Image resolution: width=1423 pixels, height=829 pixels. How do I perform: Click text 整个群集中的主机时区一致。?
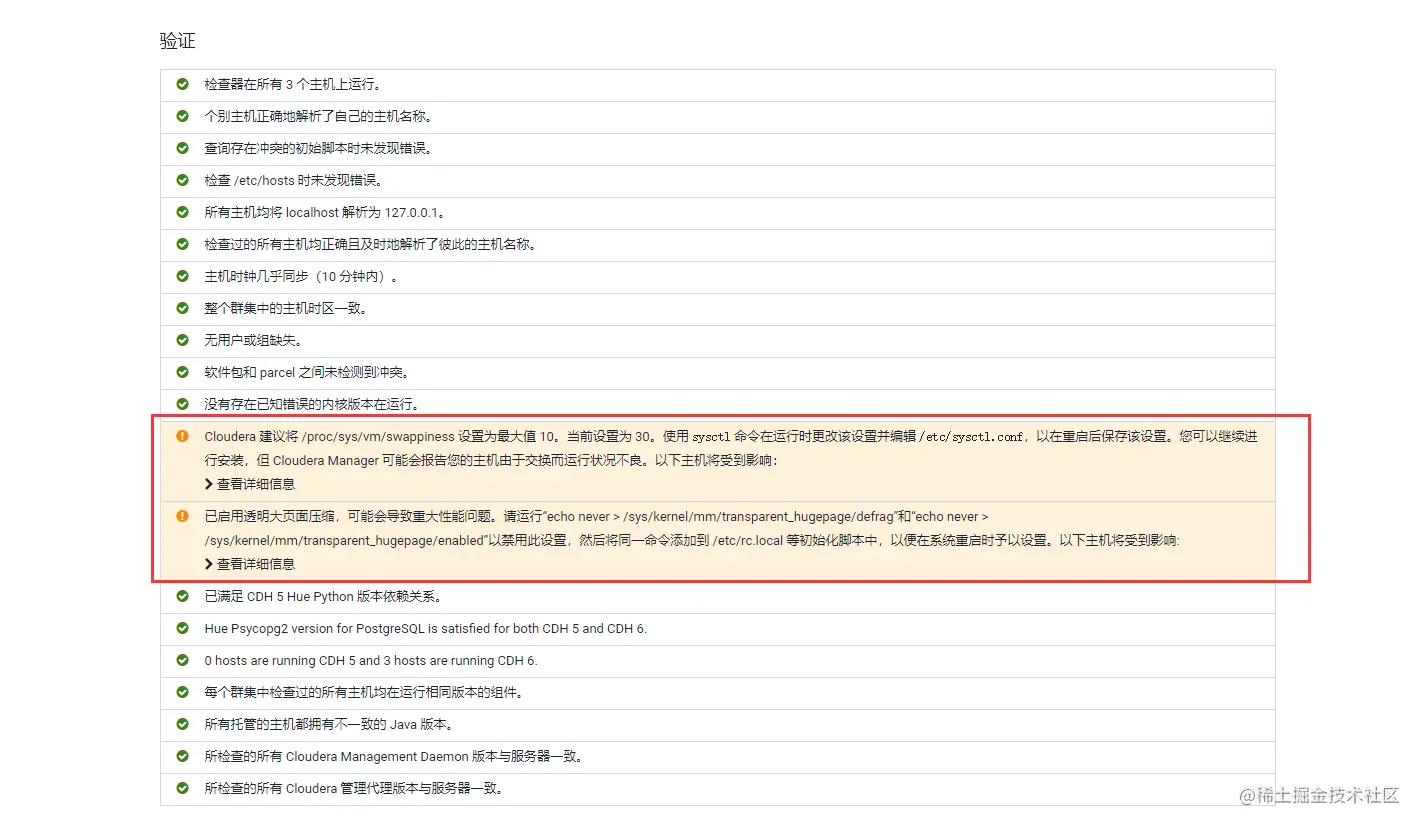(x=287, y=309)
